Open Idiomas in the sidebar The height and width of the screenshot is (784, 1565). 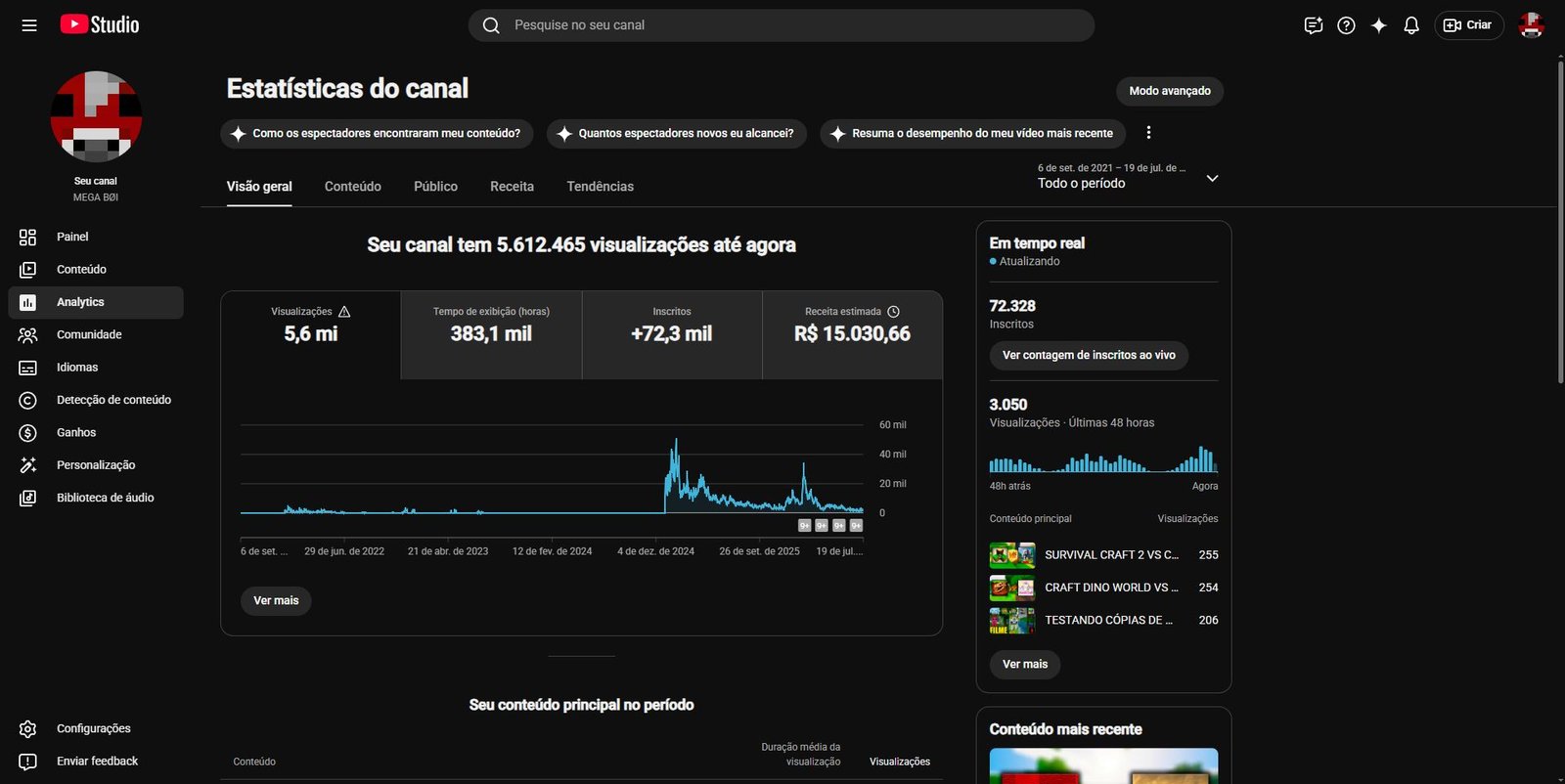pos(96,368)
